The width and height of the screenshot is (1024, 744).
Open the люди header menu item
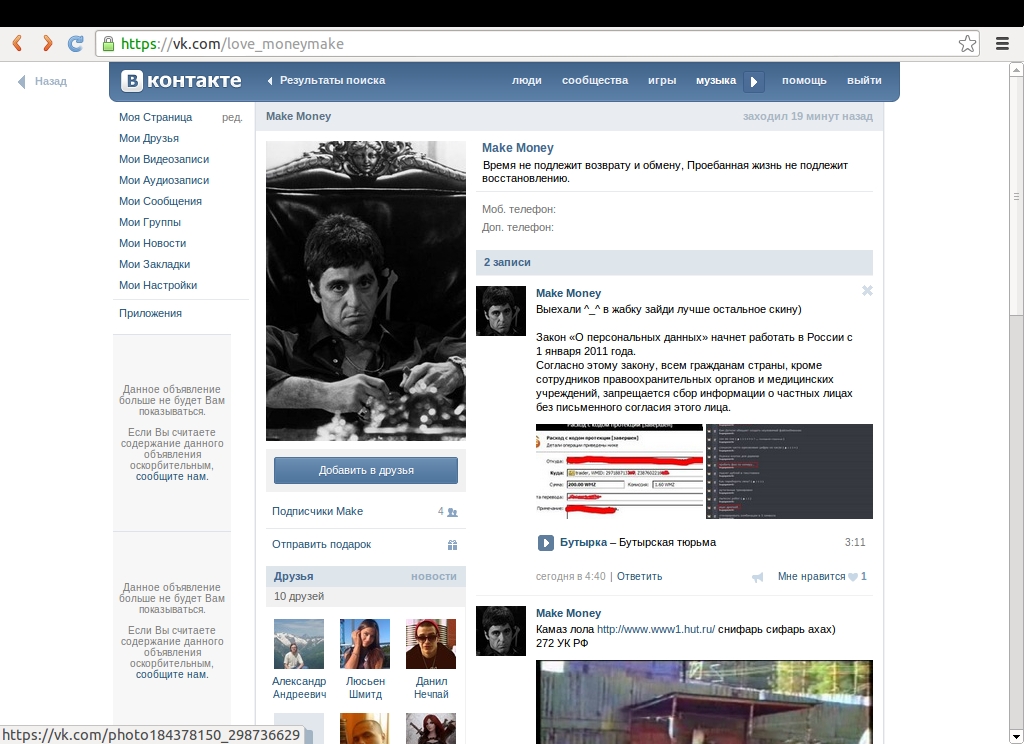tap(526, 80)
